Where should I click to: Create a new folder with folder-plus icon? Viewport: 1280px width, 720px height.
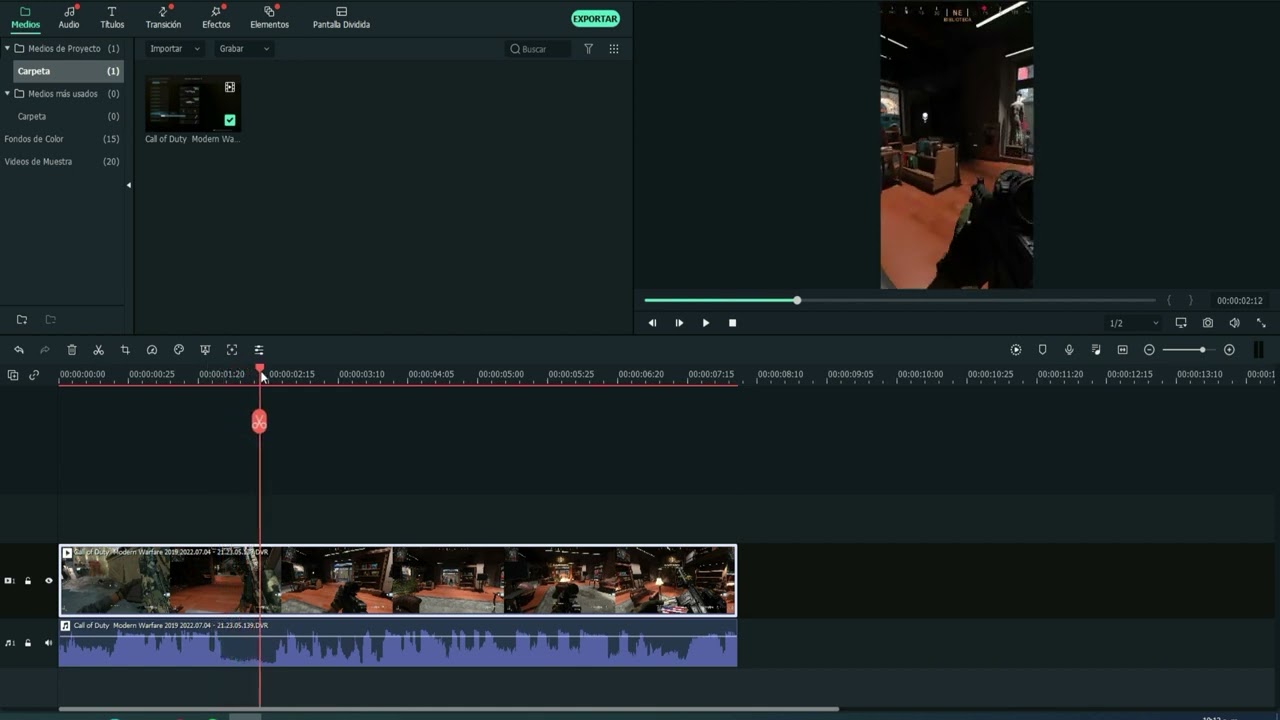coord(22,320)
